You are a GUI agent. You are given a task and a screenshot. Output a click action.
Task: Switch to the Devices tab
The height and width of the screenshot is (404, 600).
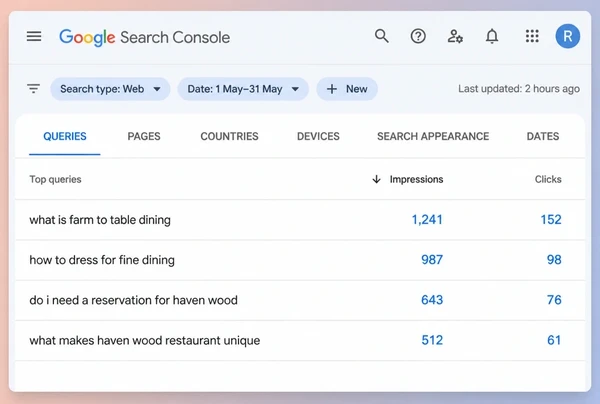[318, 136]
